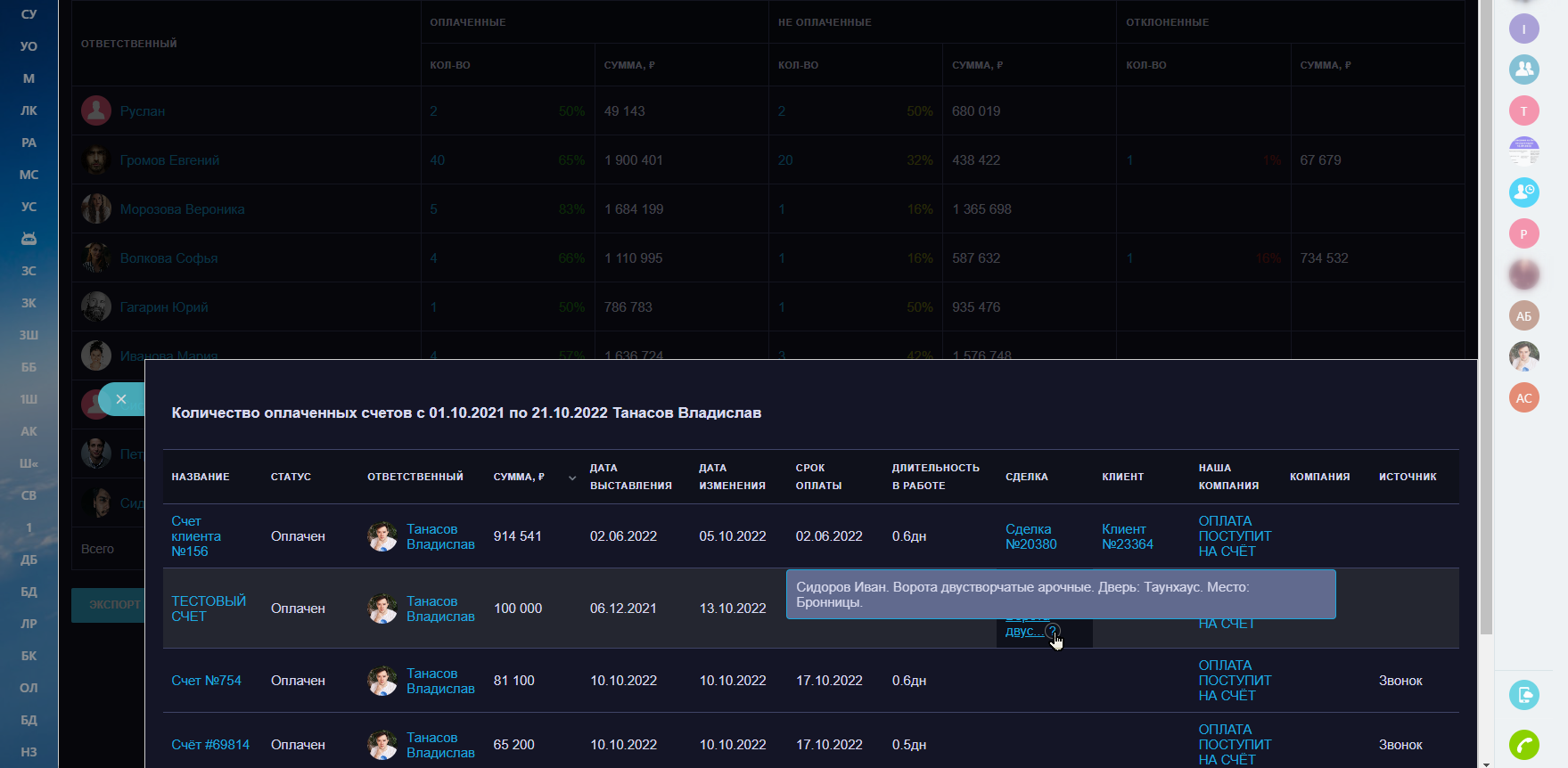This screenshot has height=768, width=1568.
Task: Click the green phone call button
Action: click(x=1523, y=745)
